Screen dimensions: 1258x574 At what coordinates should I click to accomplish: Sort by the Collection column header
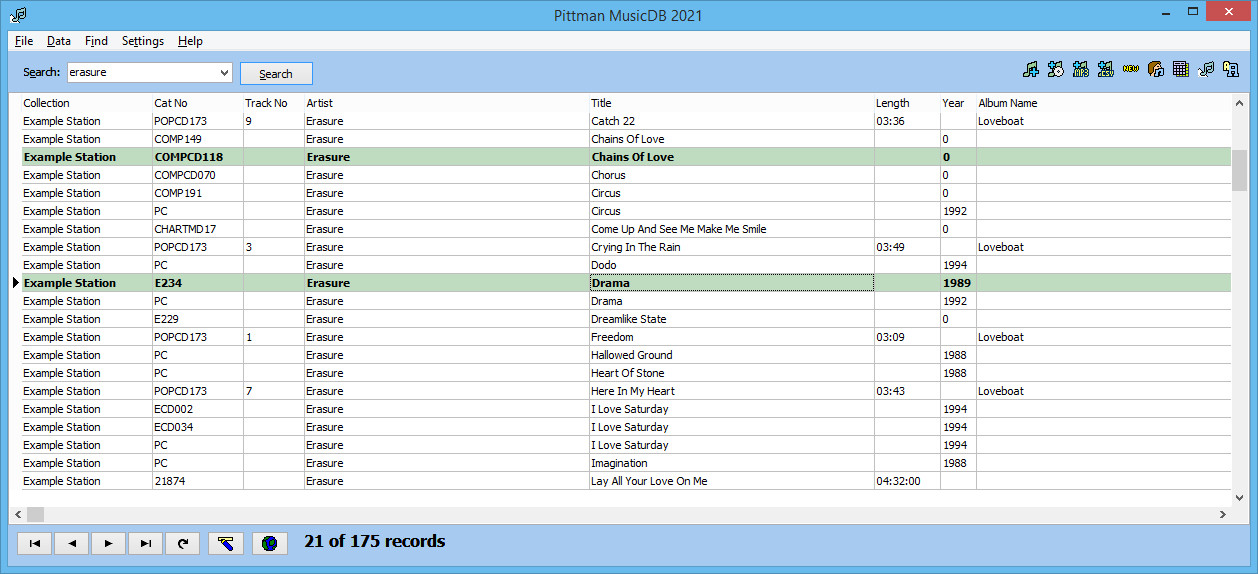pyautogui.click(x=86, y=103)
